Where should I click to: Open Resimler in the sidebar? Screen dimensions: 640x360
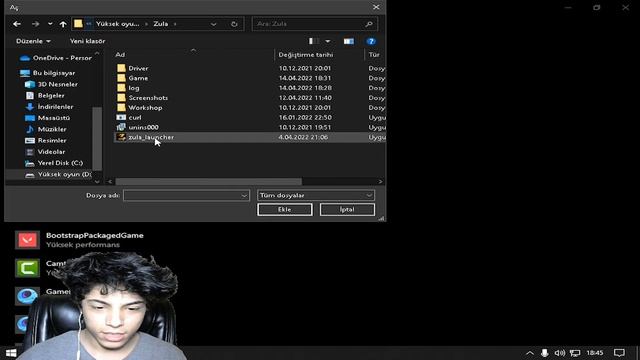[46, 140]
